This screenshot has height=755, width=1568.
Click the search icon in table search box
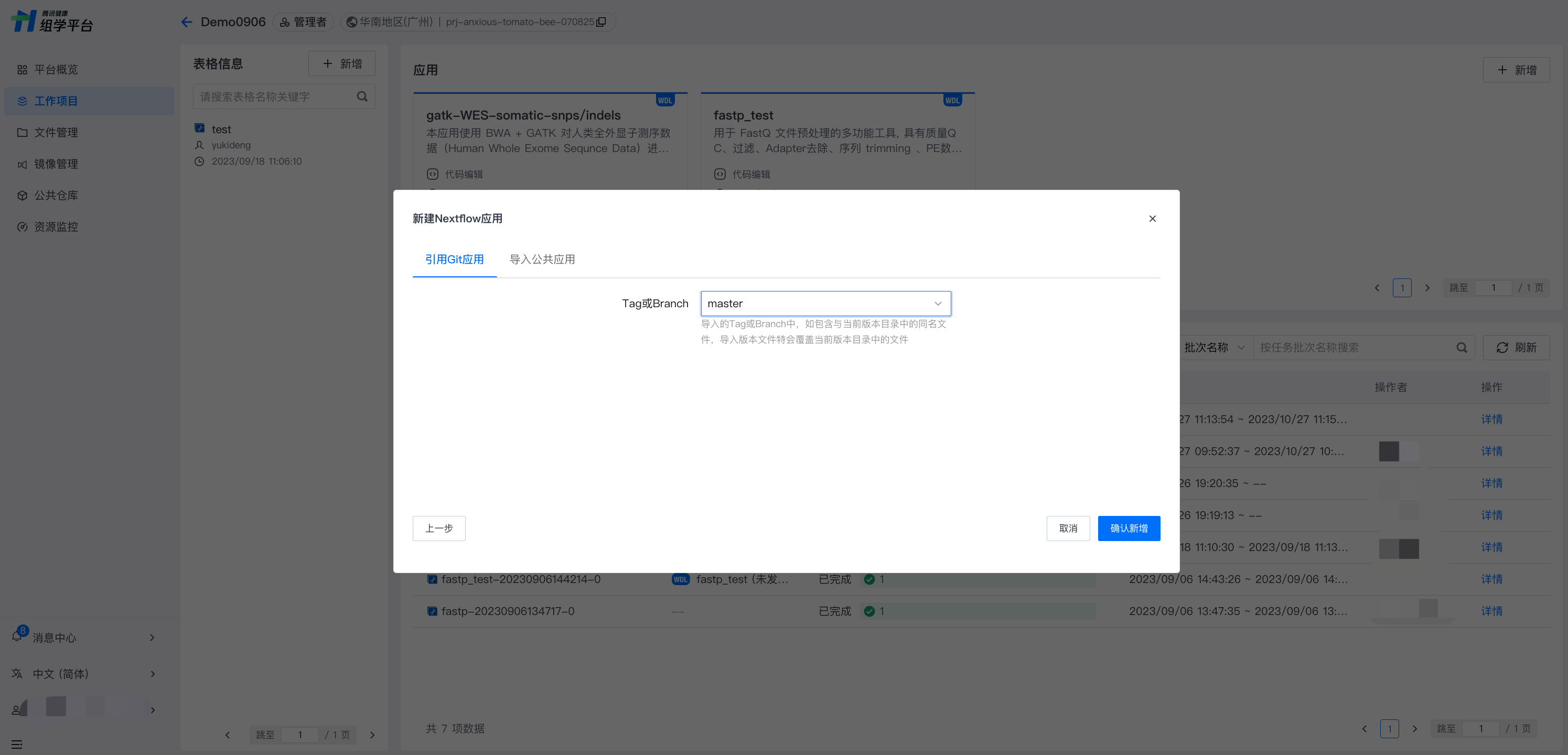coord(362,96)
